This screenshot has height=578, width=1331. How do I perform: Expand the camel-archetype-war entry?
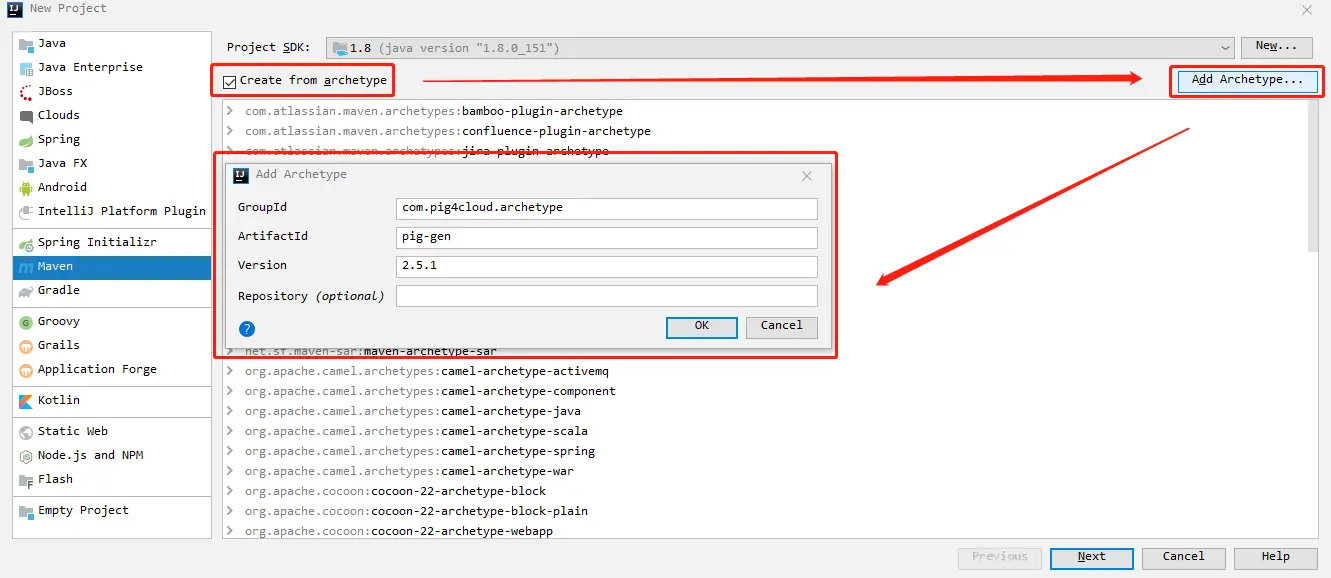[231, 471]
